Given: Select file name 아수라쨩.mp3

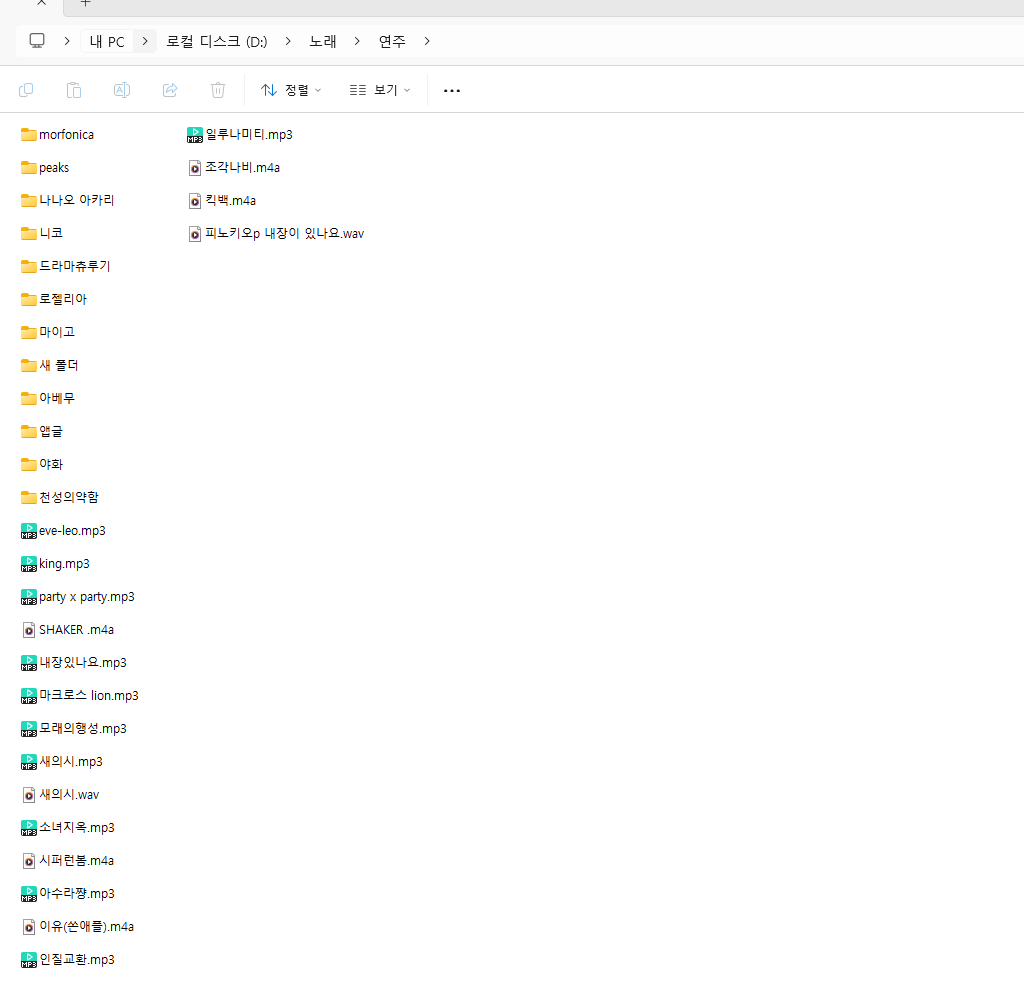Looking at the screenshot, I should [x=77, y=894].
